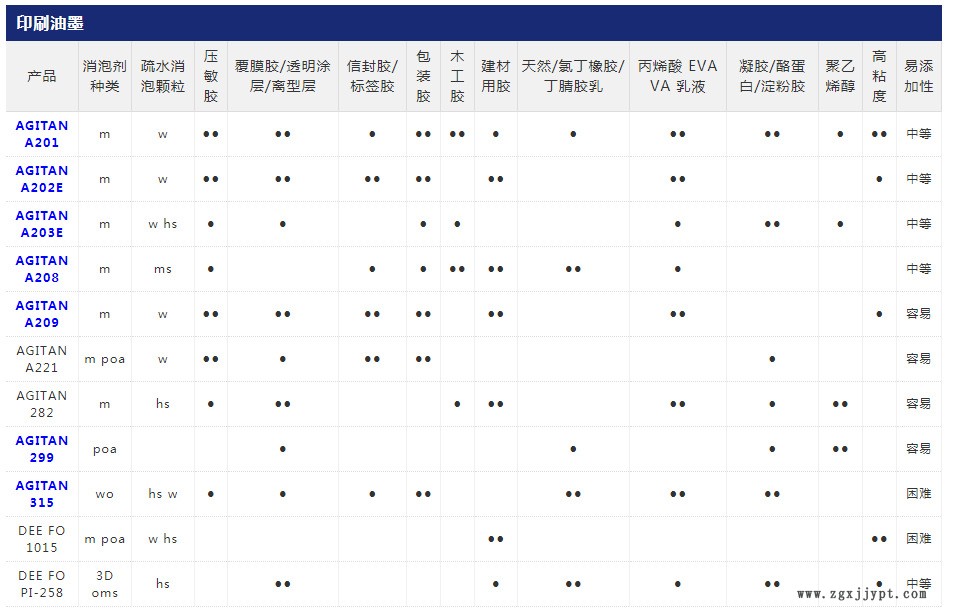The height and width of the screenshot is (616, 954).
Task: Click 'm poa' in the AGITAN A221 row
Action: click(x=105, y=359)
